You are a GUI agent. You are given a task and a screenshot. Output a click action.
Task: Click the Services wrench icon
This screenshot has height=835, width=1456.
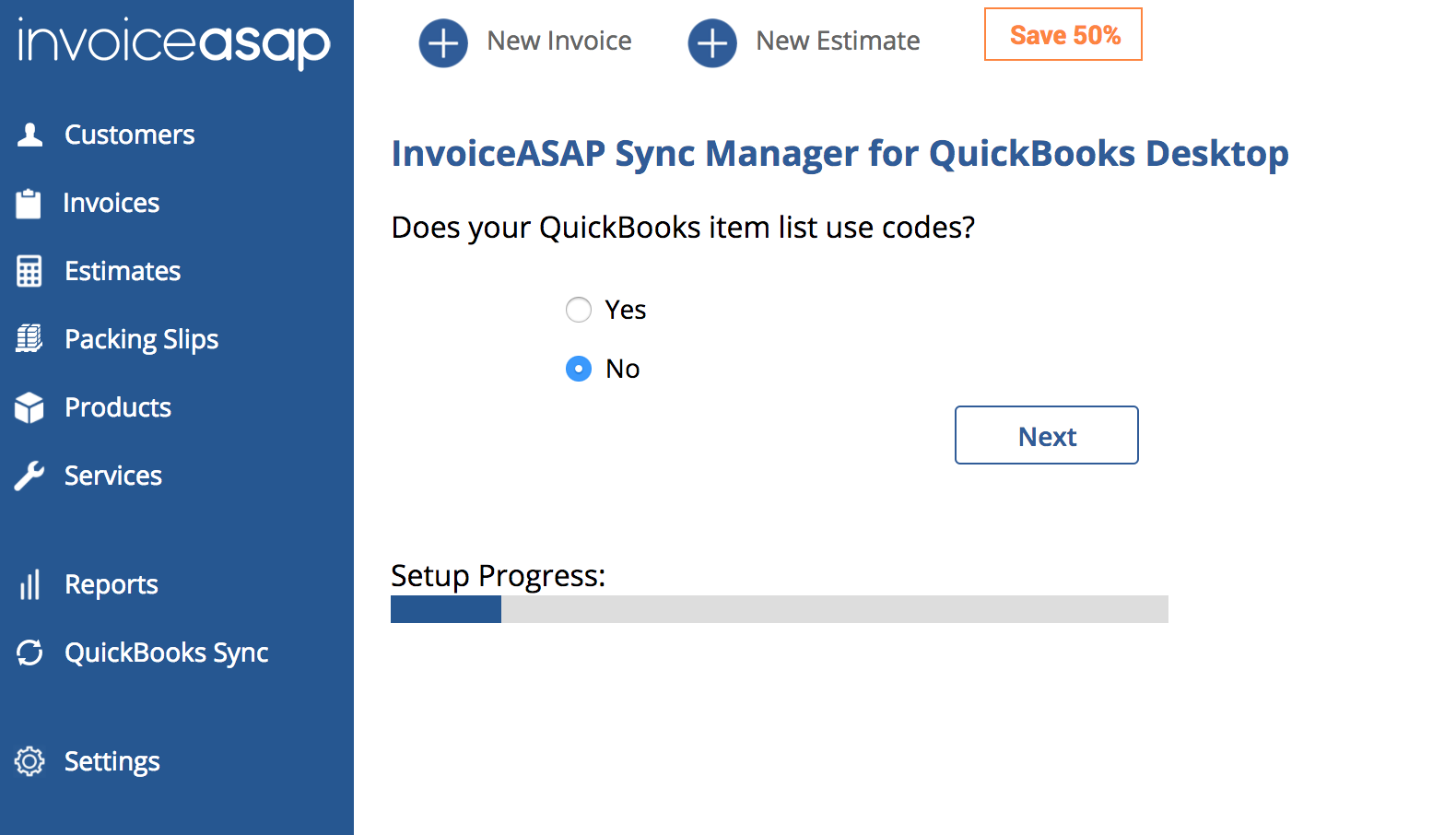click(29, 476)
